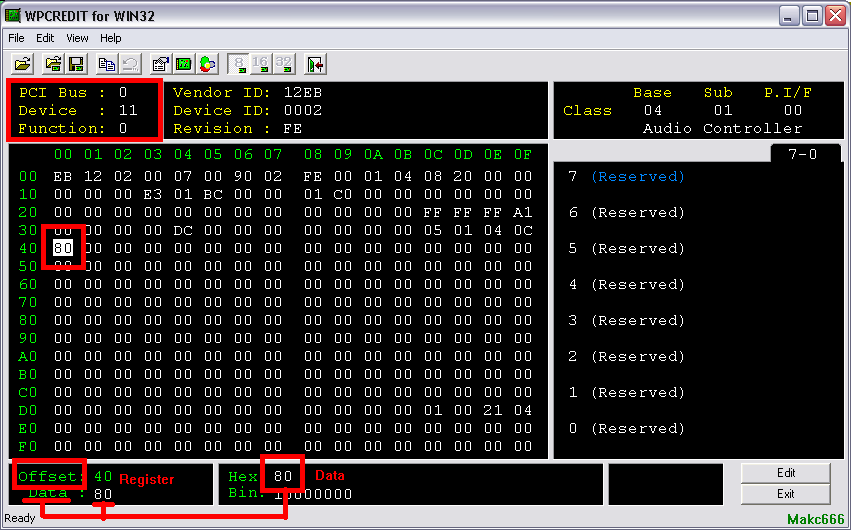Image resolution: width=851 pixels, height=530 pixels.
Task: Select the 7-0 bit range tab
Action: pos(804,154)
